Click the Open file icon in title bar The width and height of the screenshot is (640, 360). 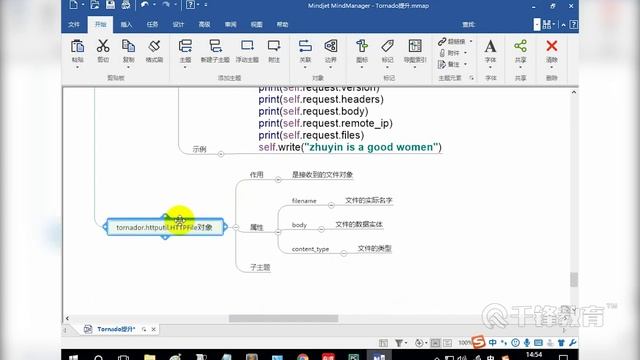pos(95,5)
